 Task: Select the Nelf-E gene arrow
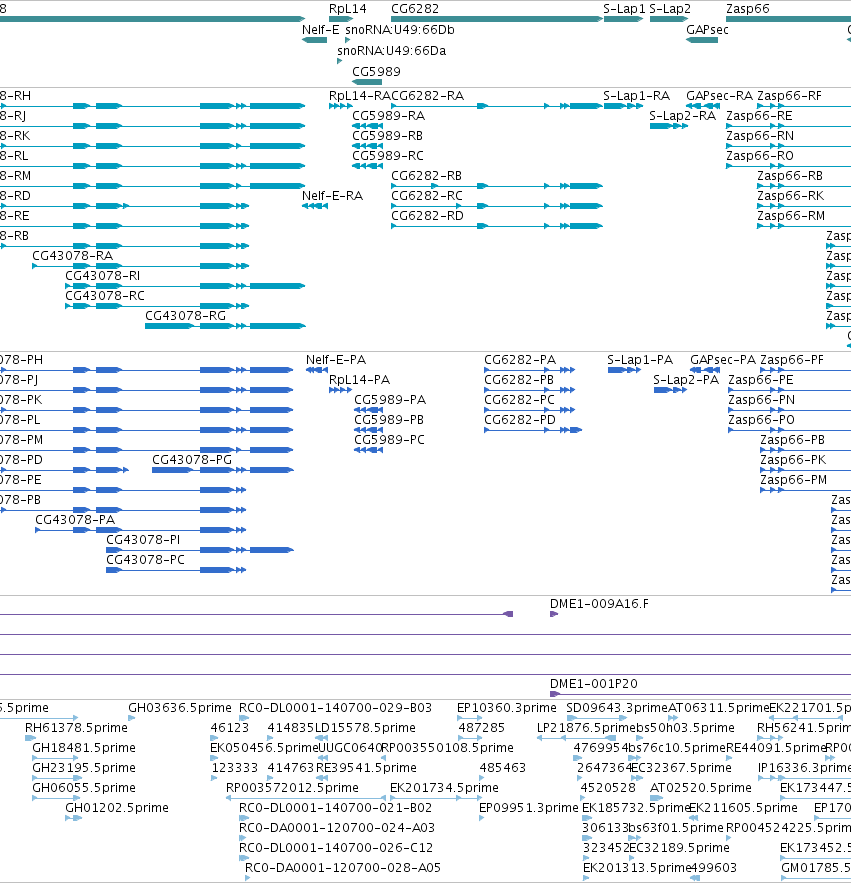pos(314,40)
